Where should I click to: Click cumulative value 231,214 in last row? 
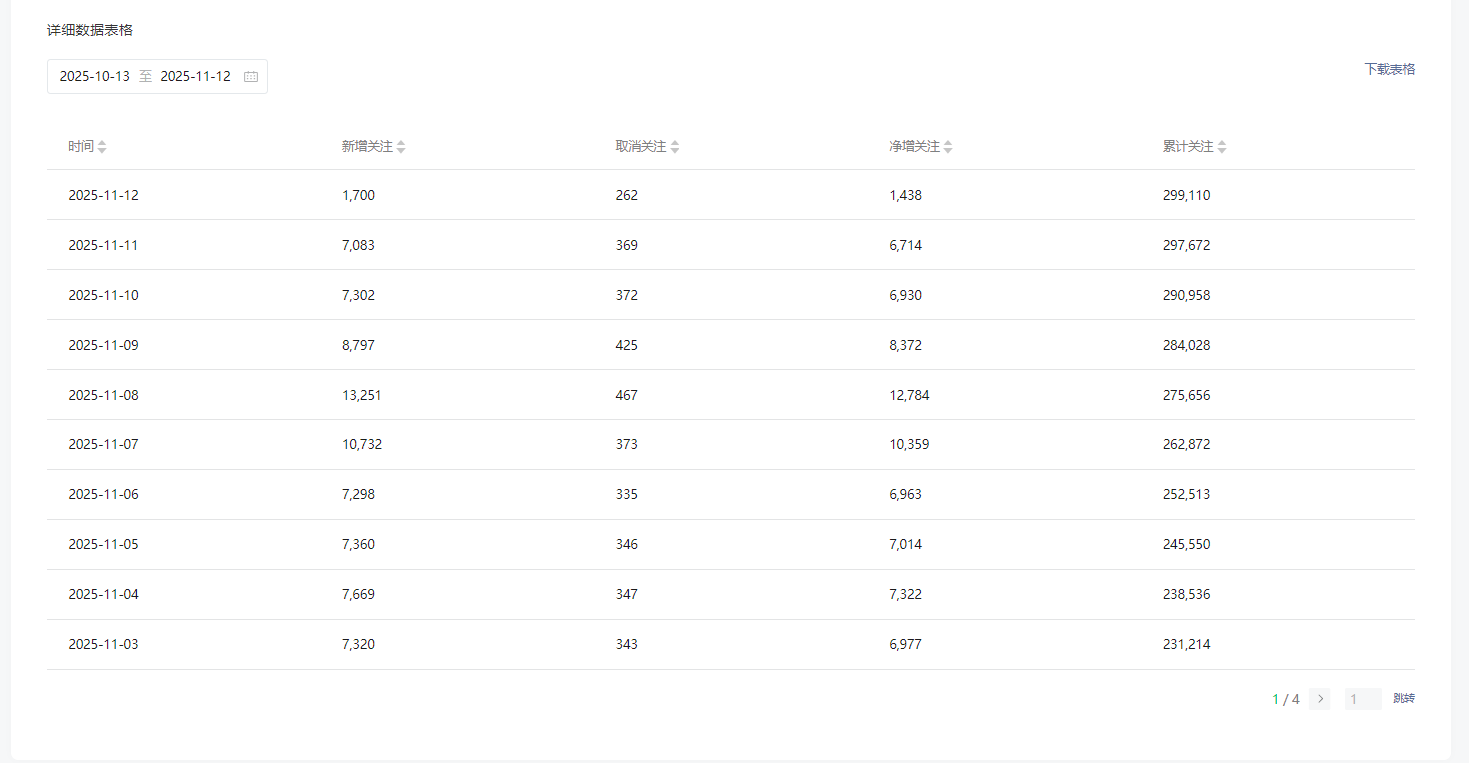(x=1186, y=644)
